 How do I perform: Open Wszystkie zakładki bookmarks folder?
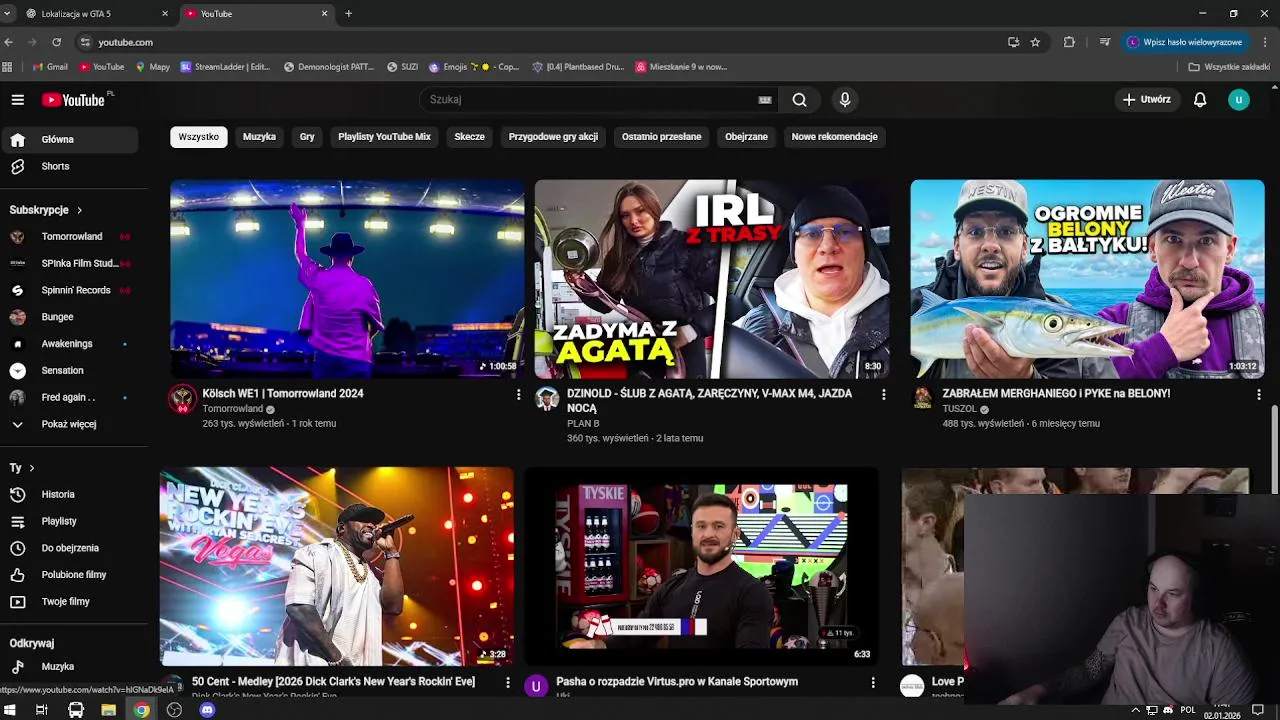coord(1229,67)
